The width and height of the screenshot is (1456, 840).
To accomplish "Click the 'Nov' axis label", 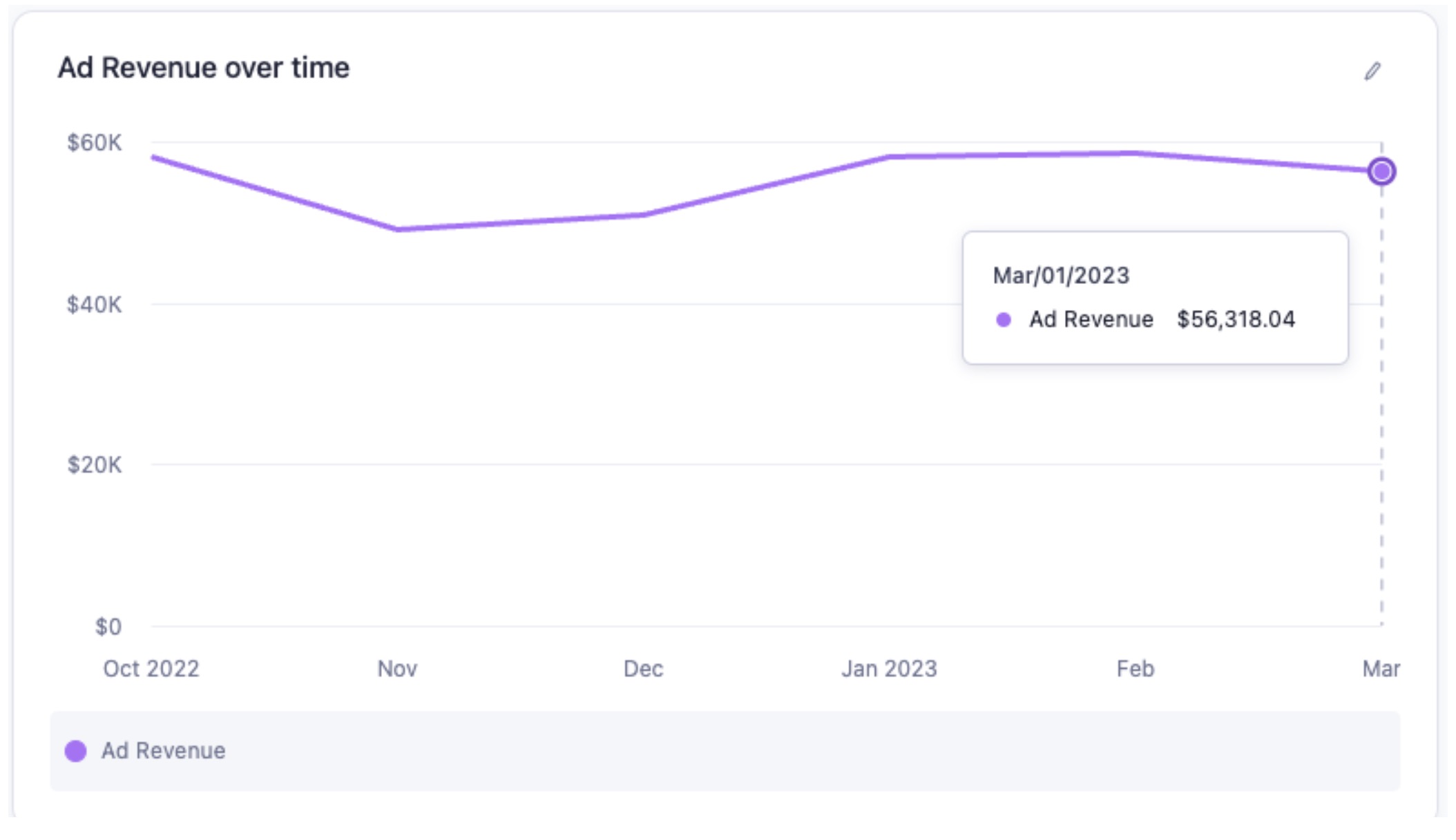I will pos(397,669).
